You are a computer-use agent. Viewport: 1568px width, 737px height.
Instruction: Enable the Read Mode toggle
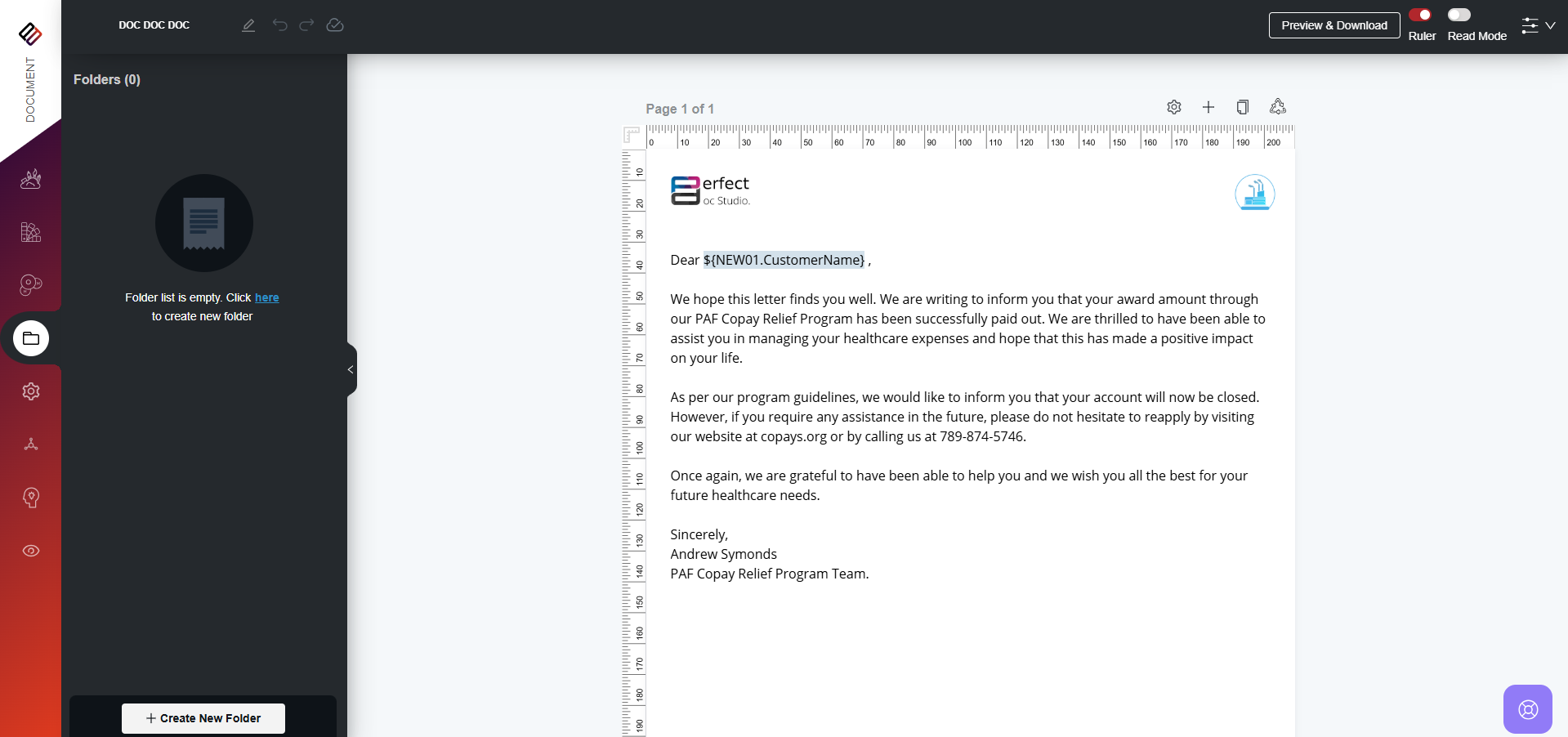(1459, 15)
